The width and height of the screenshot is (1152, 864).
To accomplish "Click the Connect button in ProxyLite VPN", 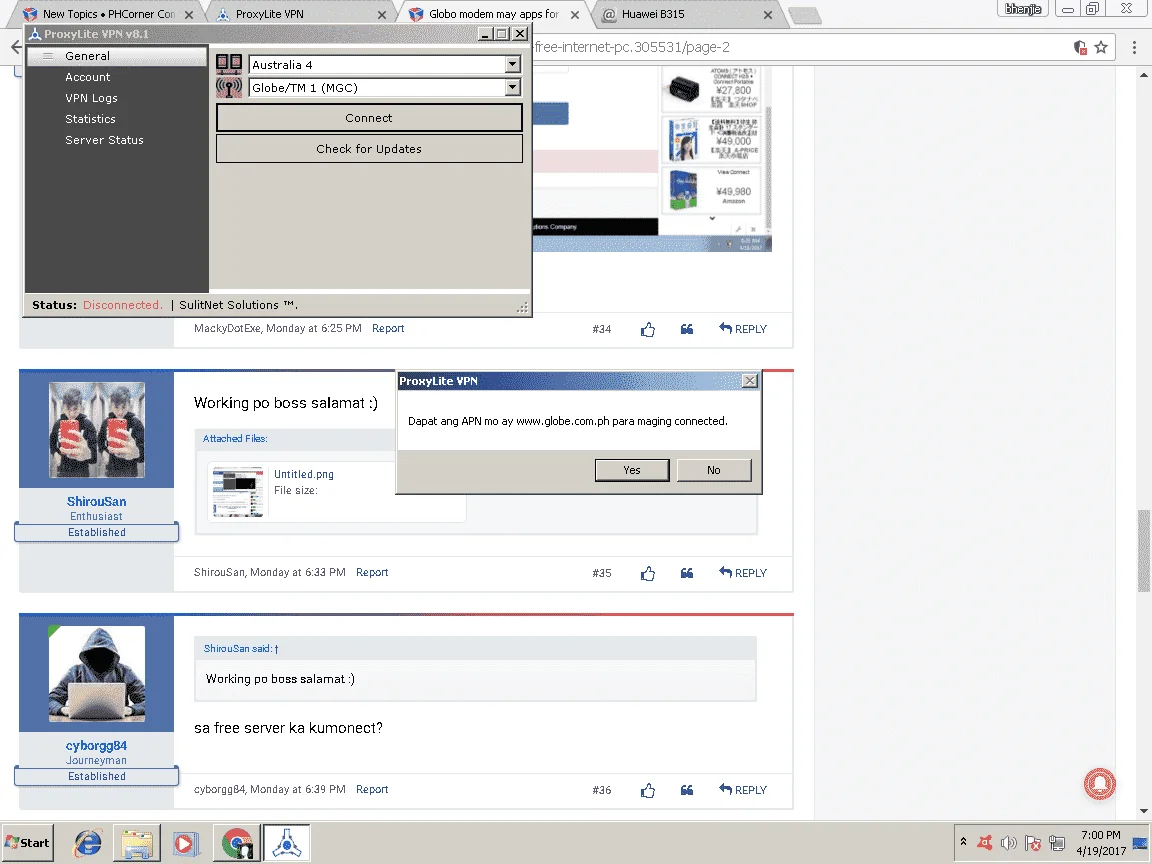I will point(369,118).
